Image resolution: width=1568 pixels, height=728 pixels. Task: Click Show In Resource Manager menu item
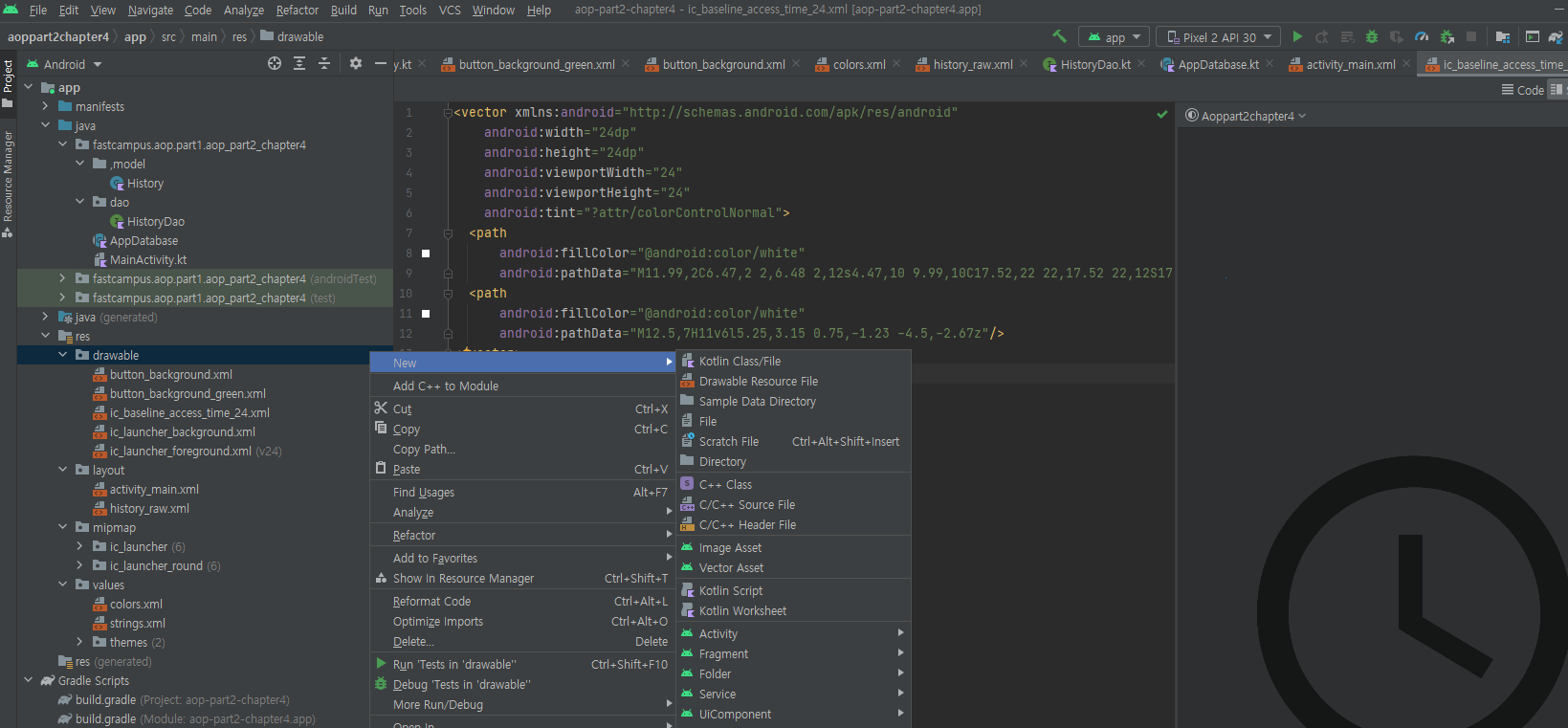point(522,578)
